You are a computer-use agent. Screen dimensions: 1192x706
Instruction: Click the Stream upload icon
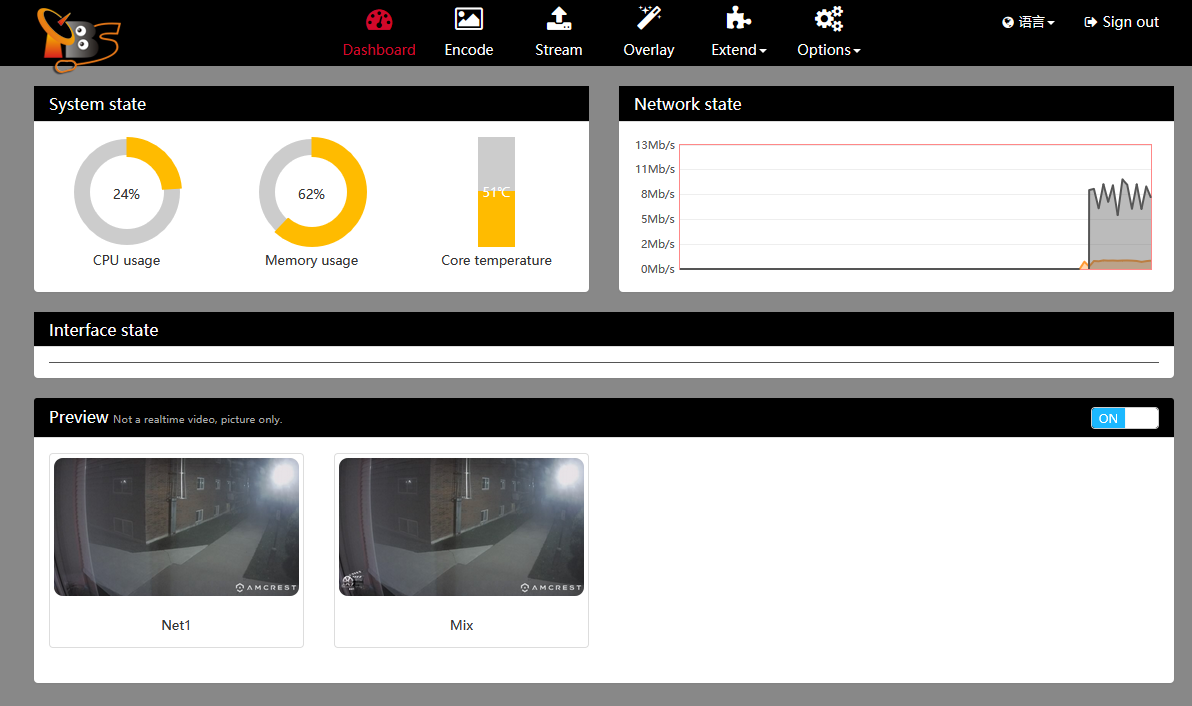coord(559,18)
